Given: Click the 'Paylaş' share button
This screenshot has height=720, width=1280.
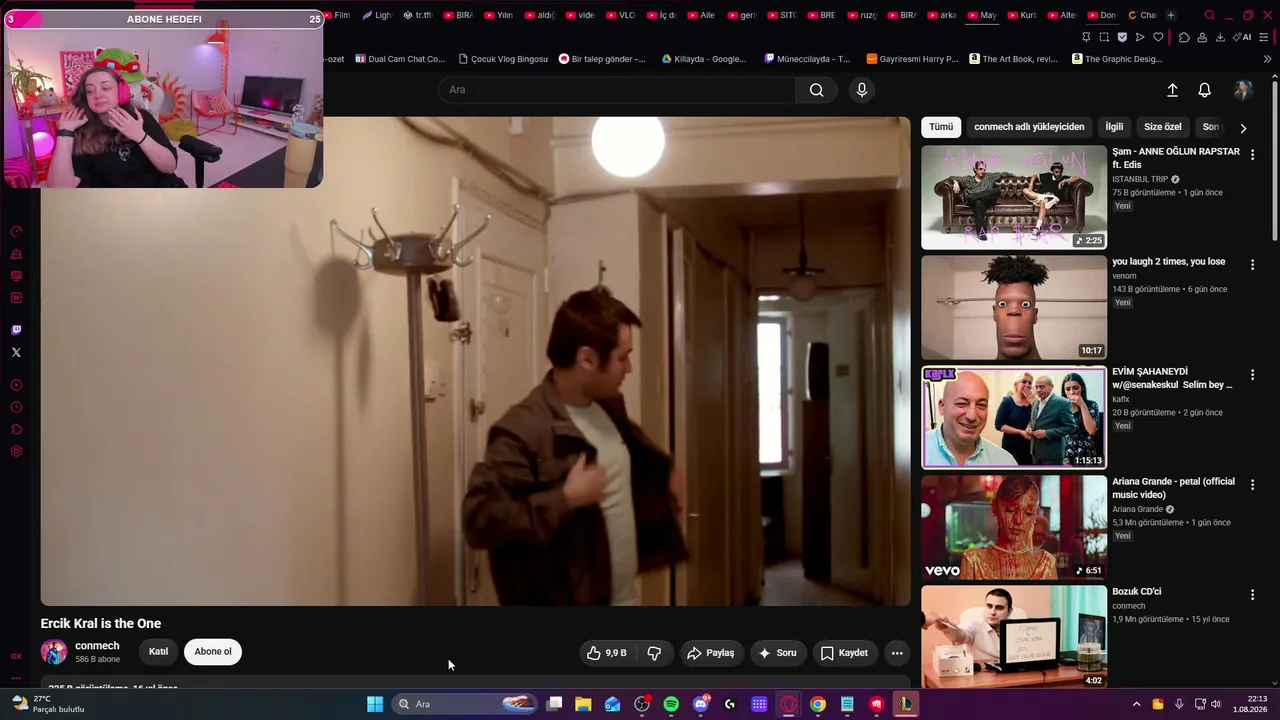Looking at the screenshot, I should 711,653.
